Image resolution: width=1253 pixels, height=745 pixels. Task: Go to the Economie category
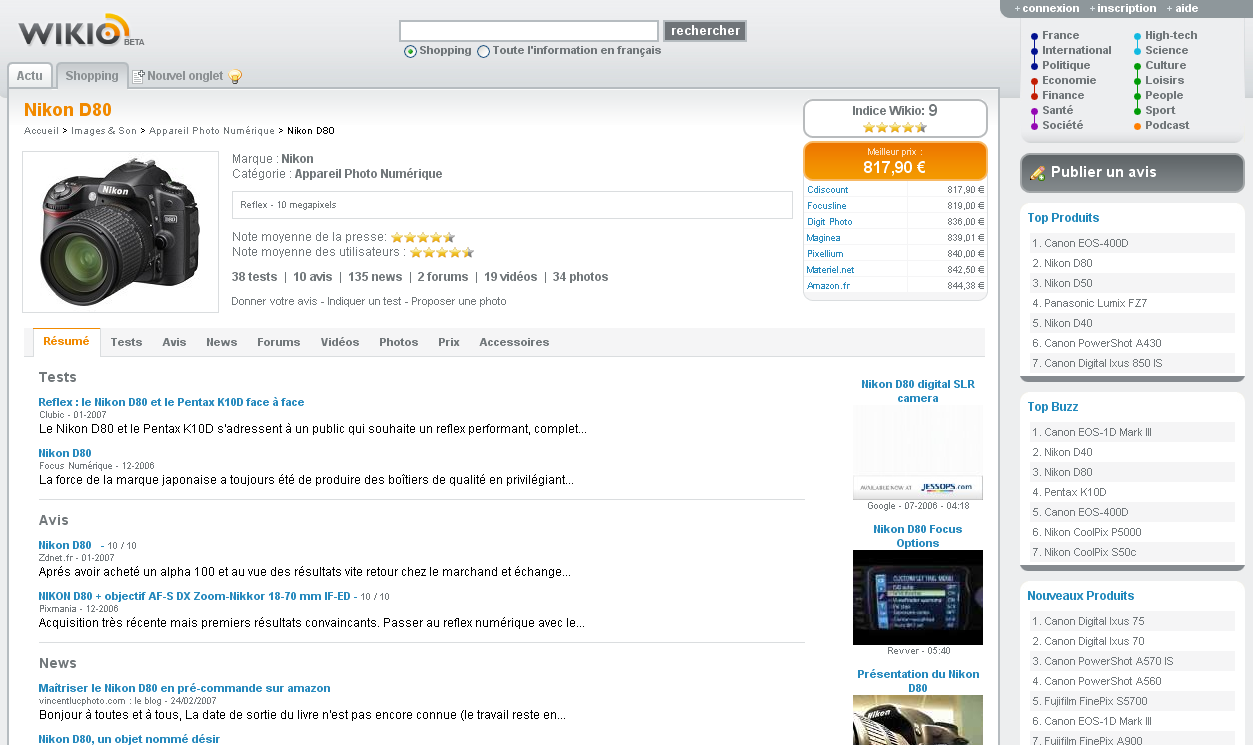[x=1069, y=80]
